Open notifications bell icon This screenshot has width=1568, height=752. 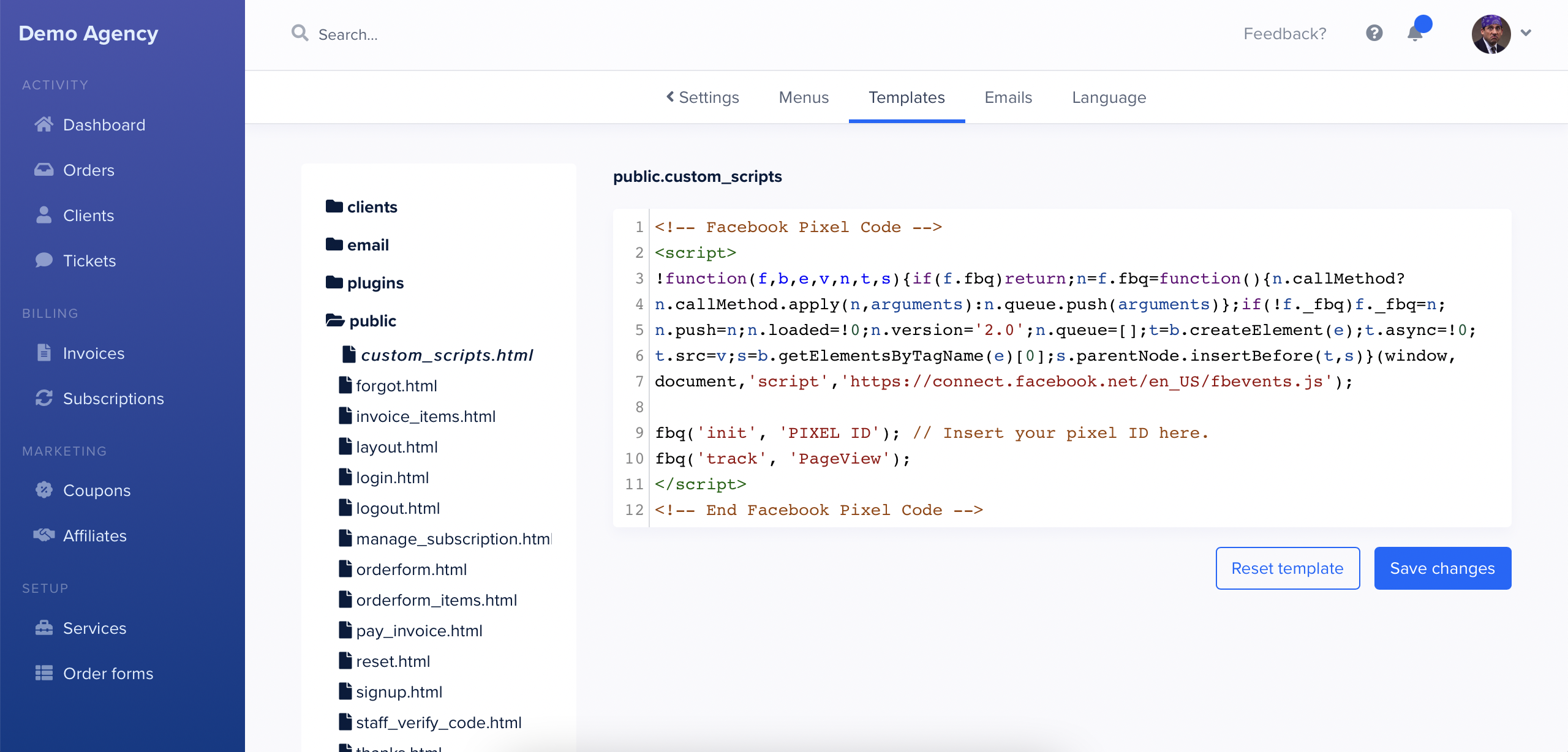[x=1415, y=33]
